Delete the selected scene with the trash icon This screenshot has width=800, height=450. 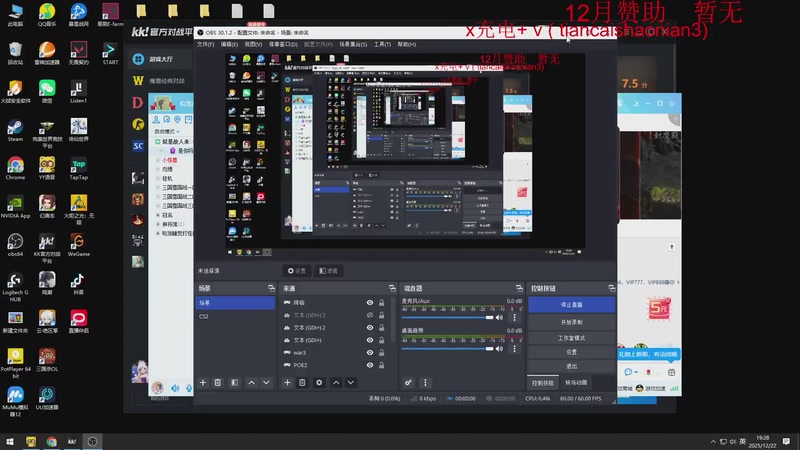[218, 382]
